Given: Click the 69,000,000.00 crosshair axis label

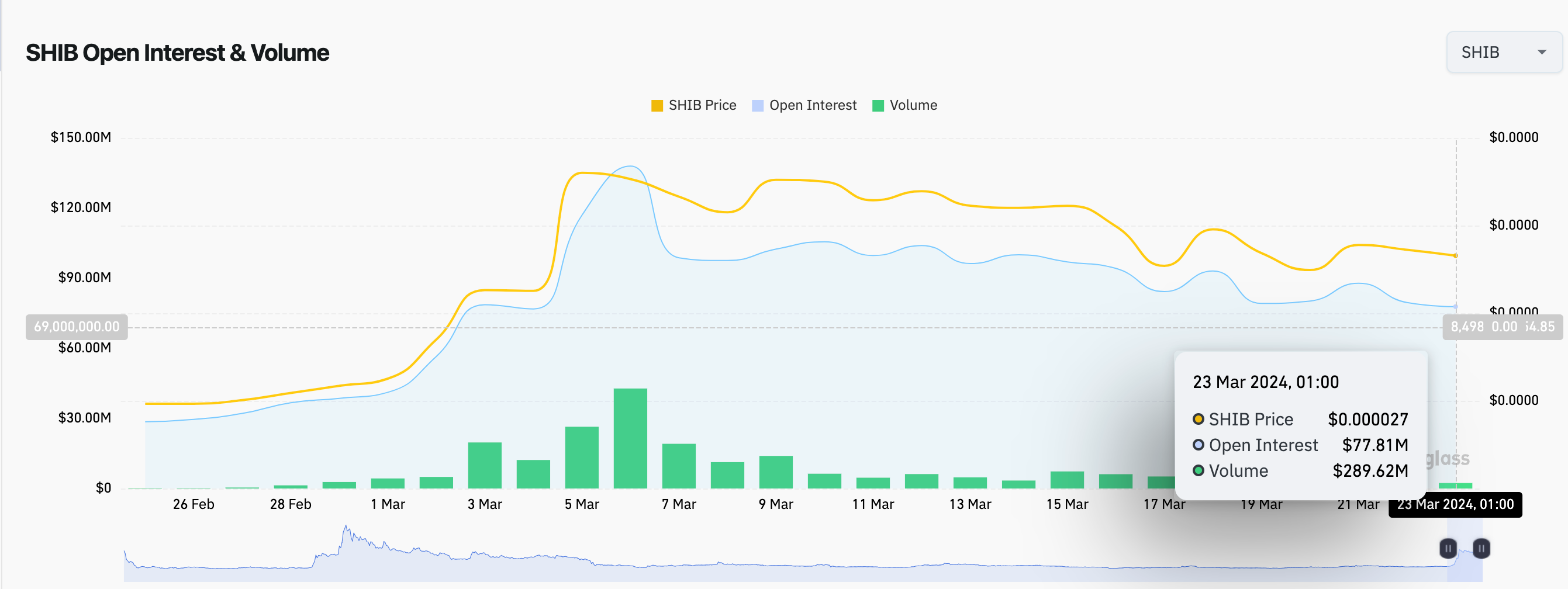Looking at the screenshot, I should point(77,327).
